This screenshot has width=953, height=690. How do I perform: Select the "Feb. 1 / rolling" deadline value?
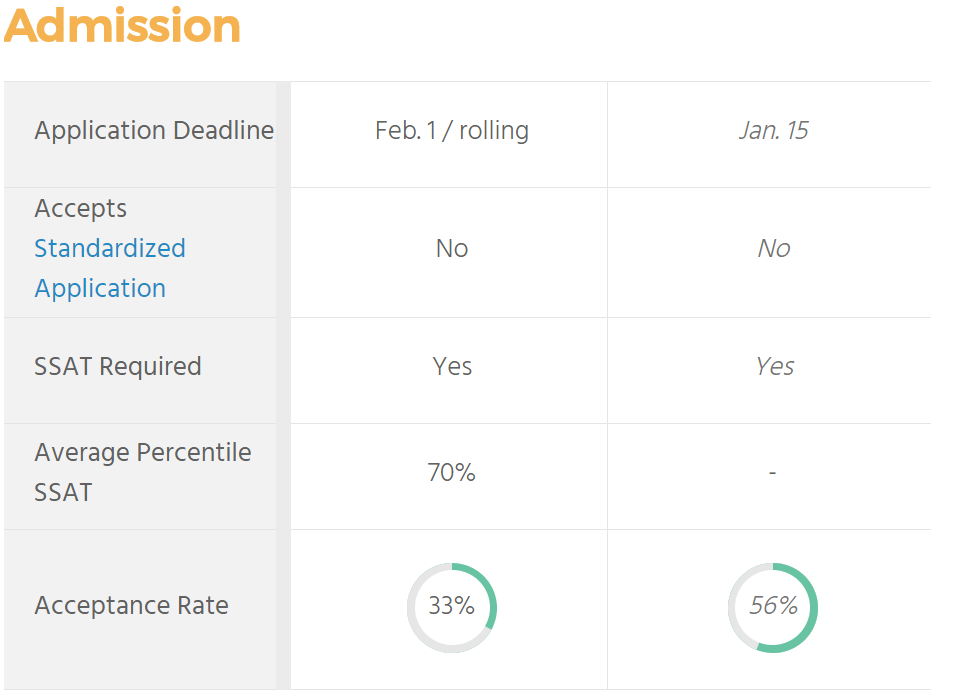coord(452,131)
